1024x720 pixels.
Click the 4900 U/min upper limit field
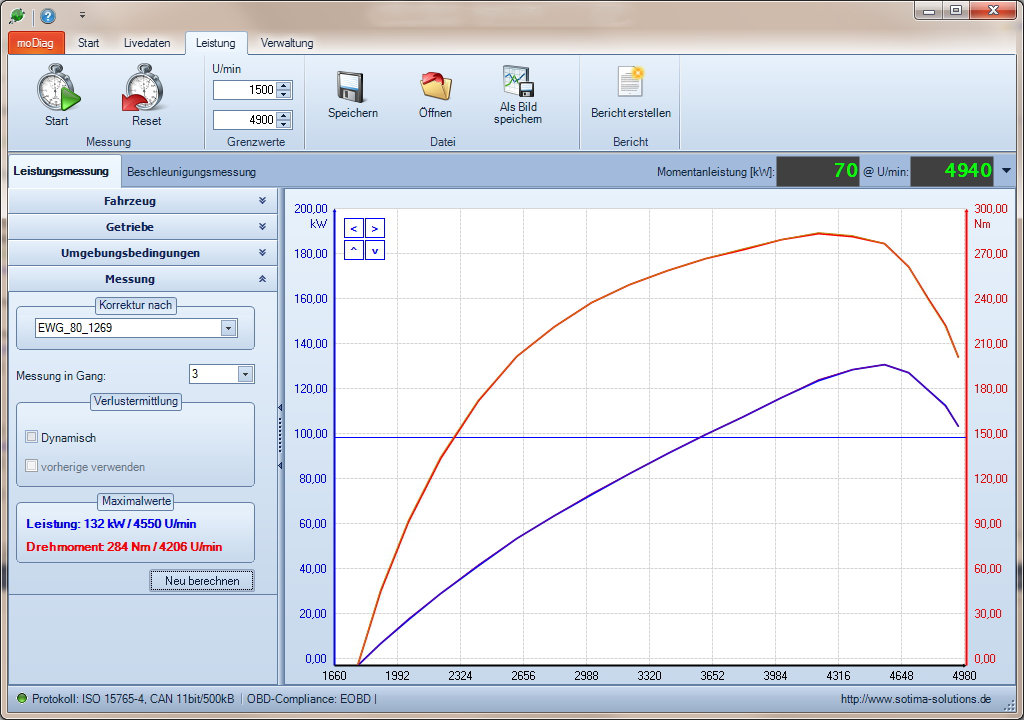(245, 120)
